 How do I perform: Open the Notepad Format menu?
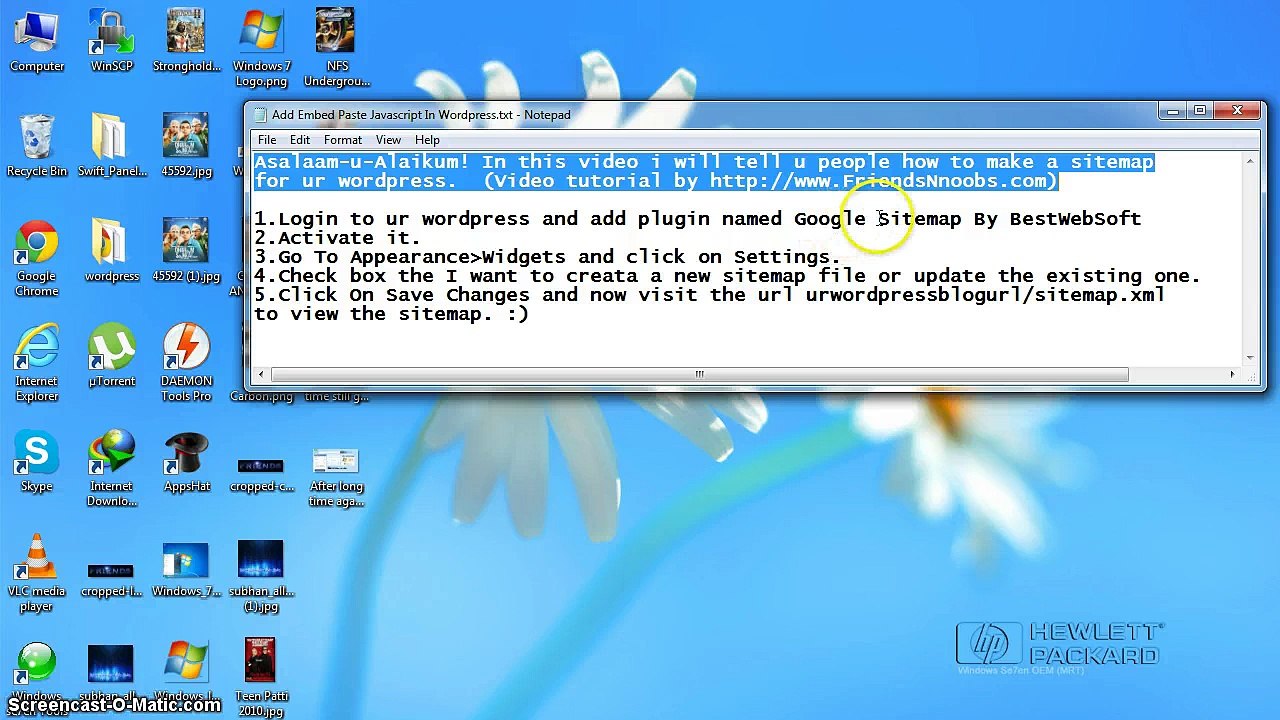343,140
